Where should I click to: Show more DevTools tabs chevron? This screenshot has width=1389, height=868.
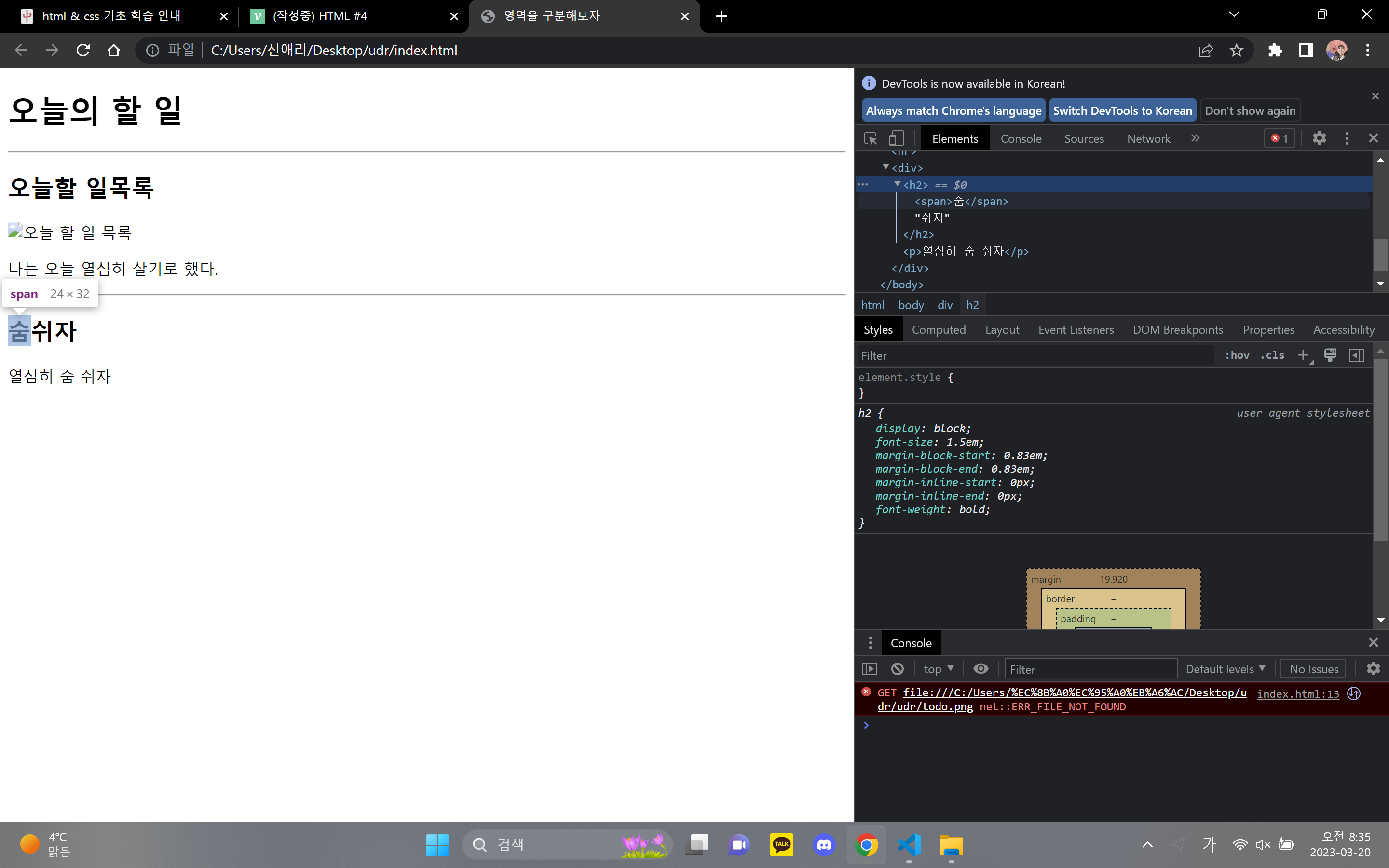1195,138
